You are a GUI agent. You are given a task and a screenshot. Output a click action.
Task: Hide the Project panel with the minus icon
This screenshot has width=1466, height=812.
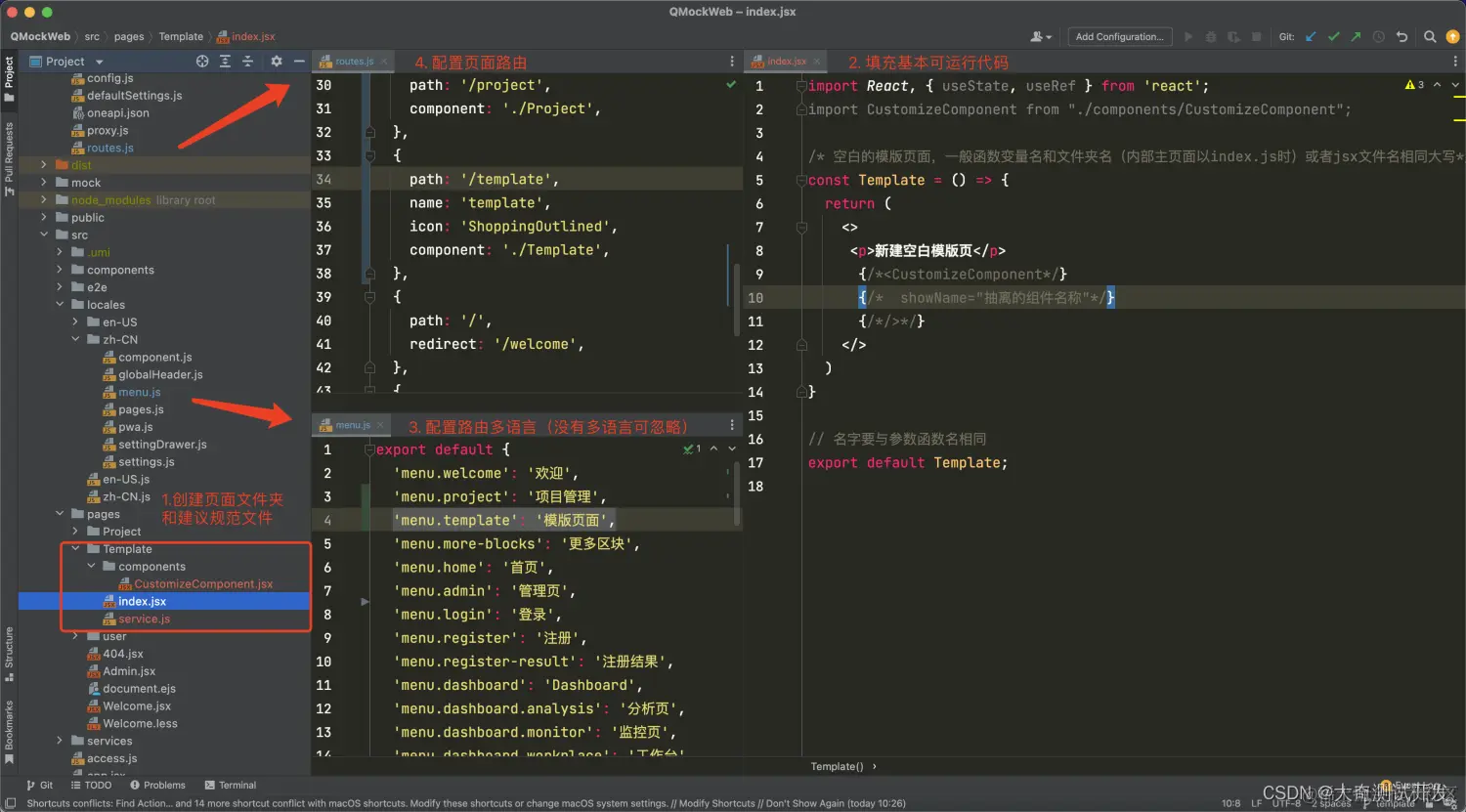coord(299,61)
